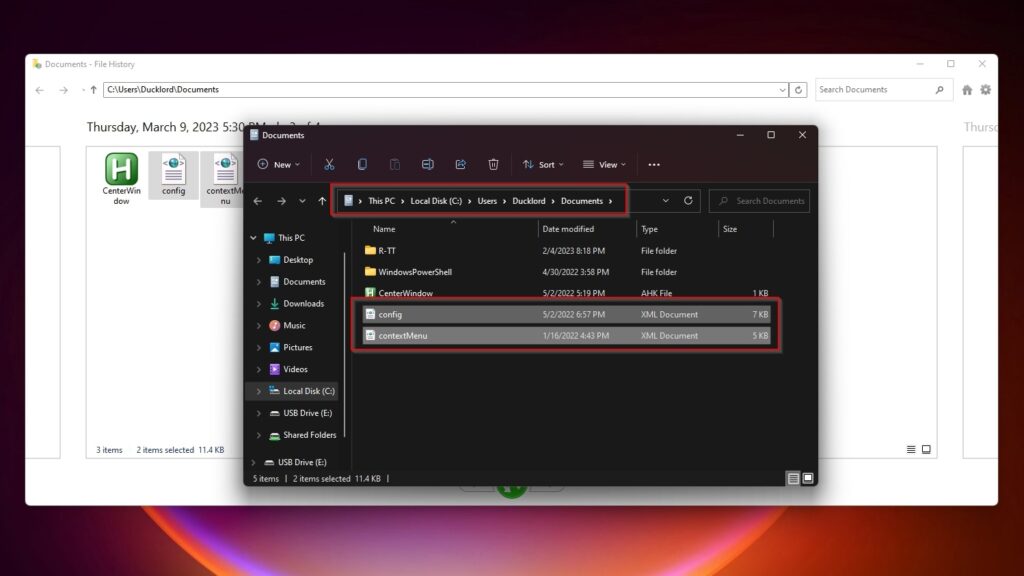1024x576 pixels.
Task: Click Search Documents box in File History
Action: pos(883,89)
